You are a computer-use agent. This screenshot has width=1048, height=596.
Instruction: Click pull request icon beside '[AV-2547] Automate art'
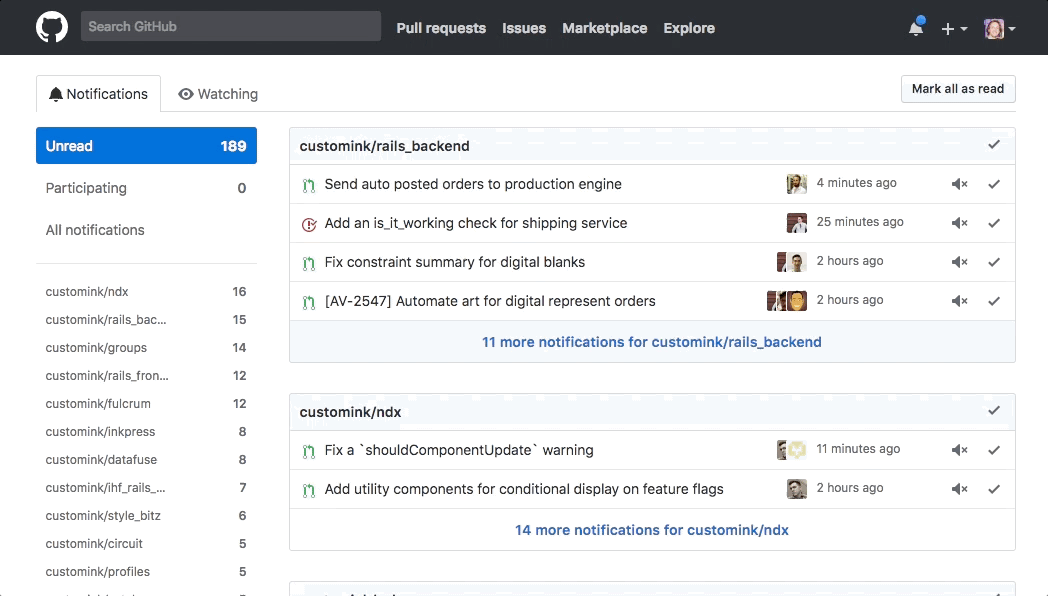point(309,302)
